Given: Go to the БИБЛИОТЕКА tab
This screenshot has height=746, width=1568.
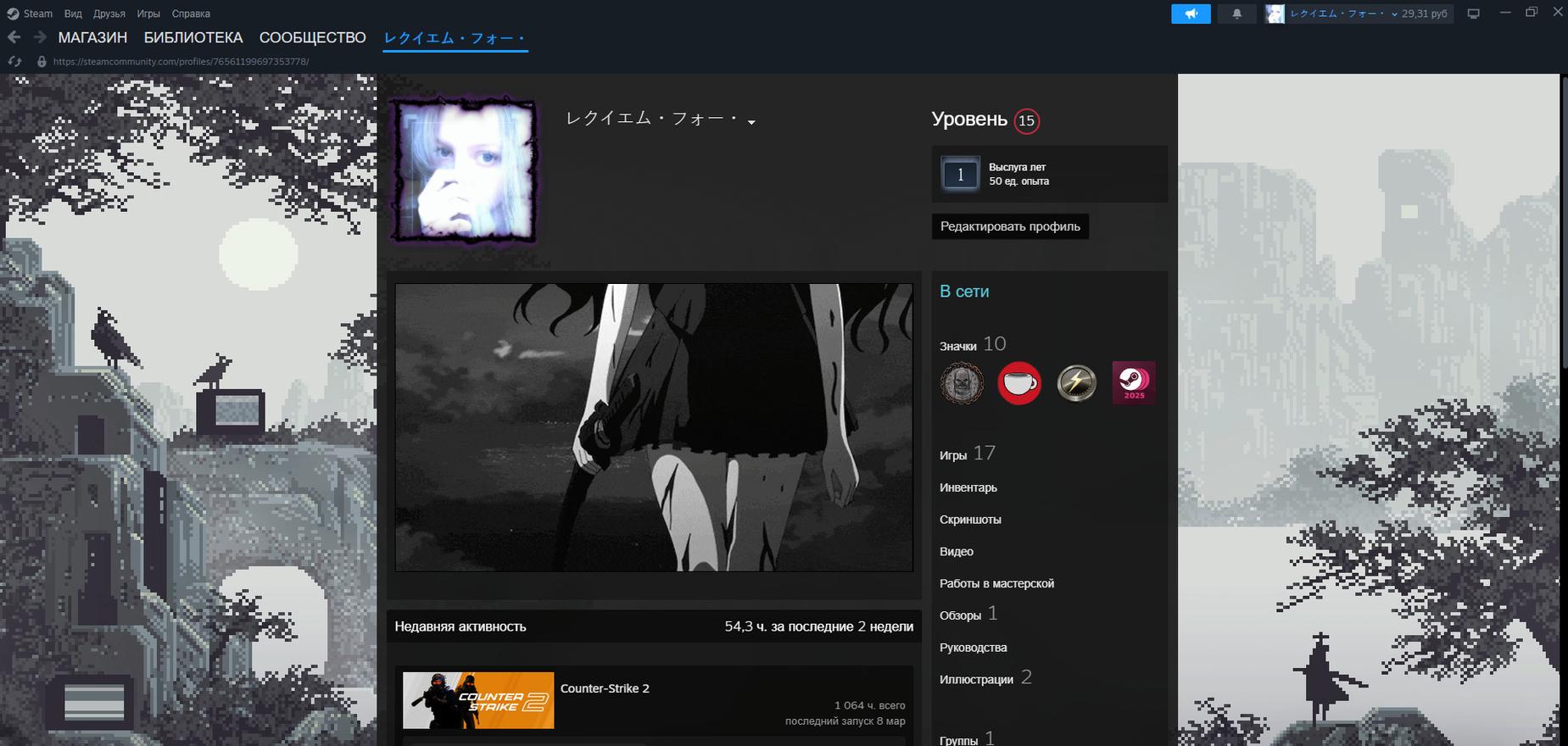Looking at the screenshot, I should coord(193,37).
